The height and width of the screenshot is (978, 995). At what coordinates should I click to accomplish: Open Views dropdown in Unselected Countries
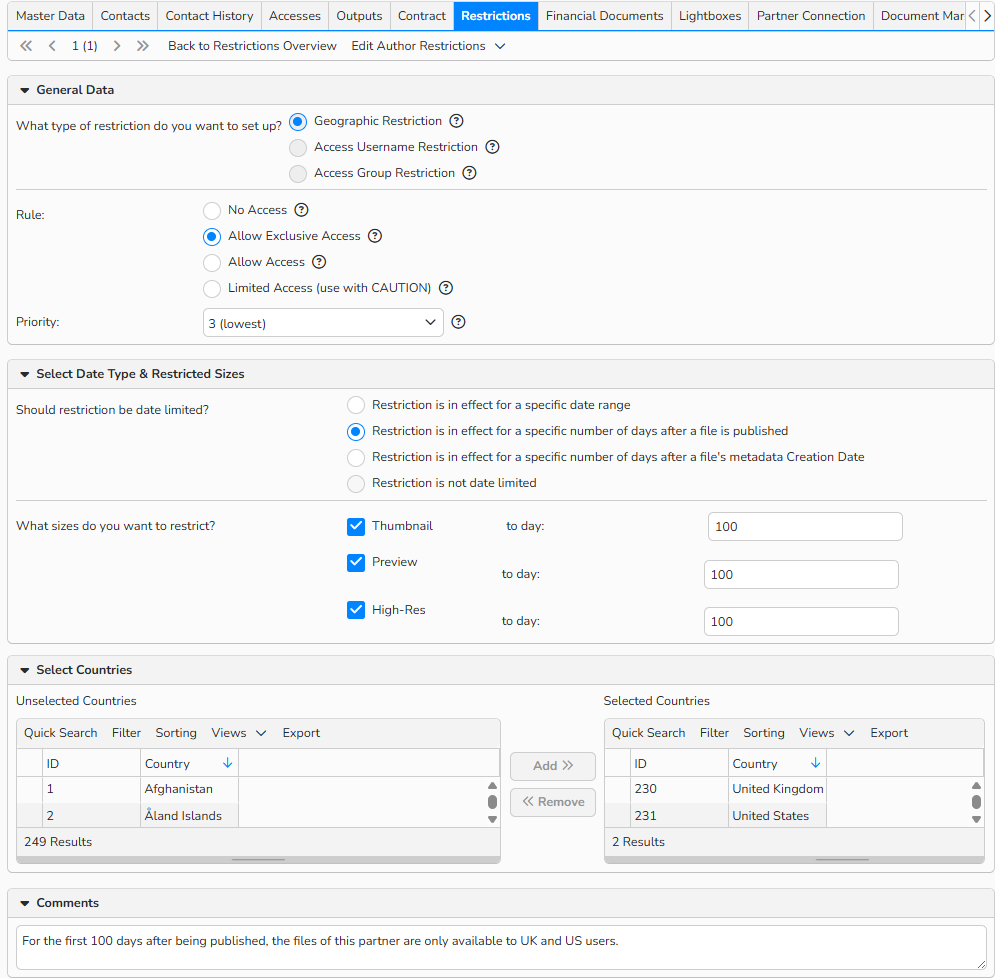click(x=239, y=733)
